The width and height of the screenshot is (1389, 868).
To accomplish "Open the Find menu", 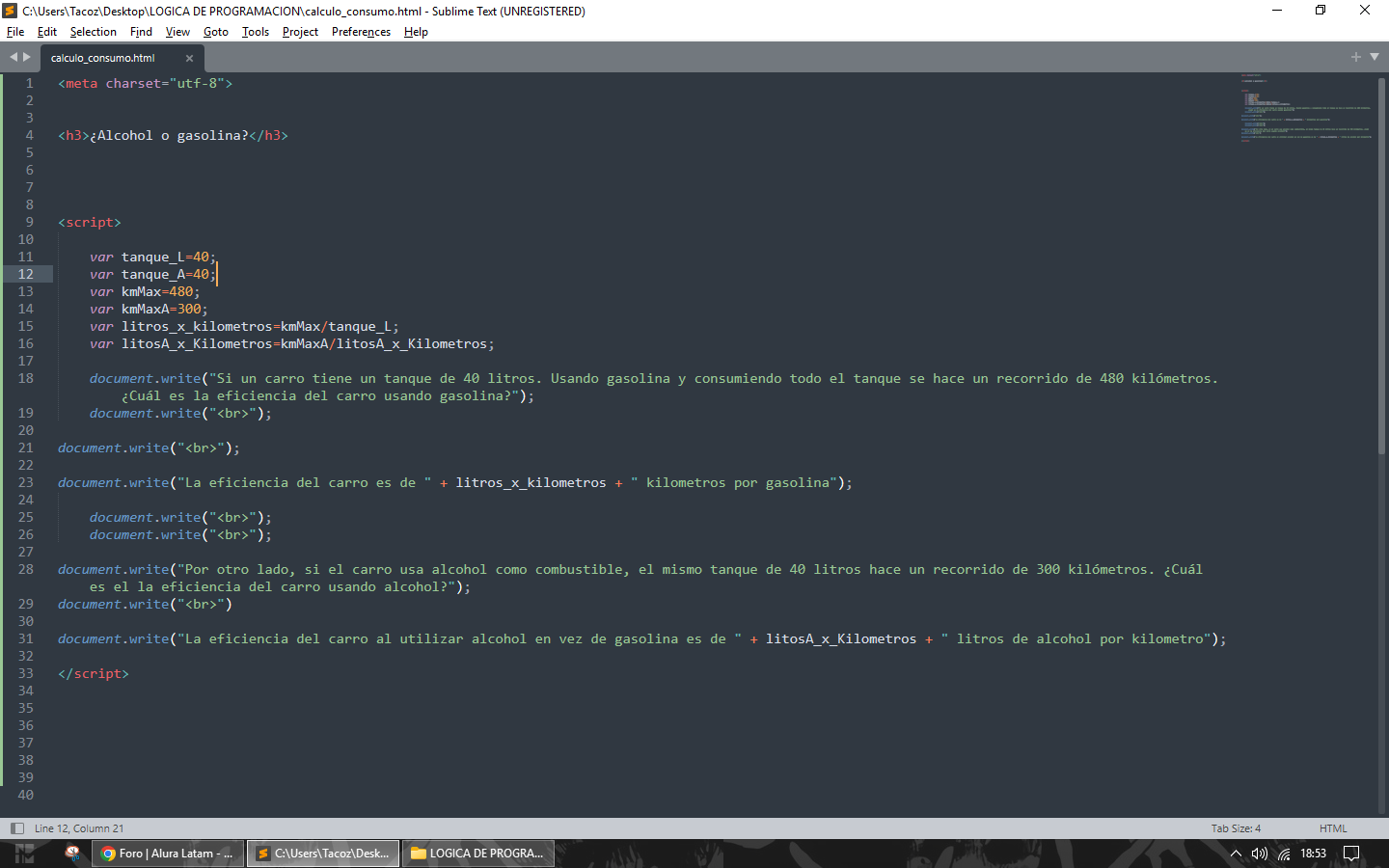I will pyautogui.click(x=141, y=32).
